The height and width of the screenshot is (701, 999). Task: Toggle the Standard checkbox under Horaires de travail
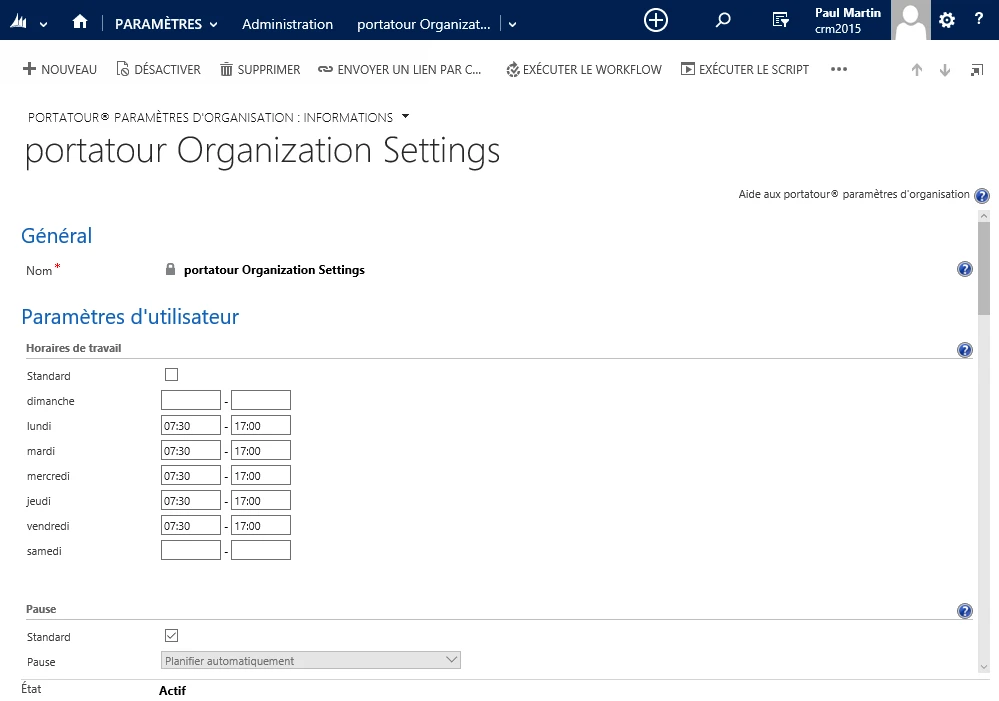pyautogui.click(x=171, y=375)
